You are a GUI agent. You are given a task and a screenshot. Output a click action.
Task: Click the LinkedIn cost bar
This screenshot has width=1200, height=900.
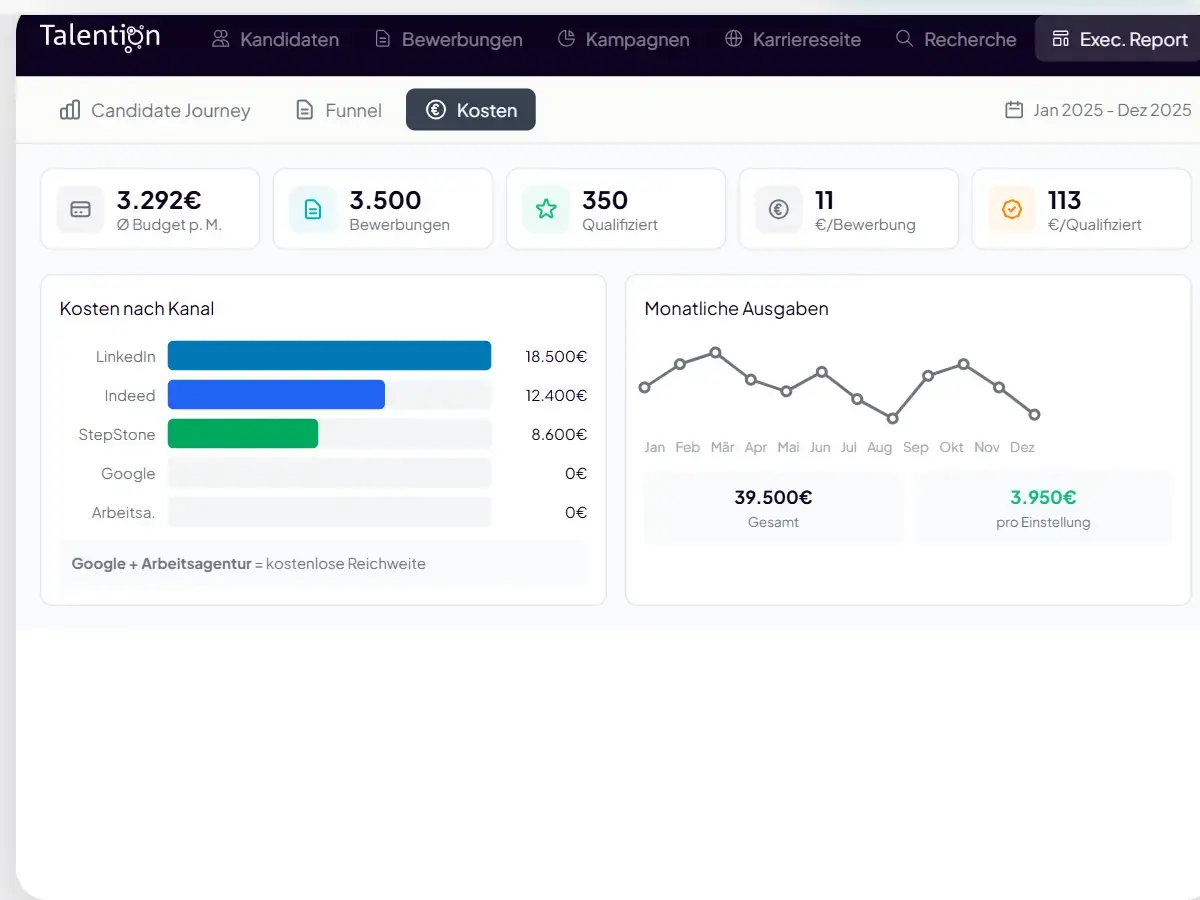point(329,355)
